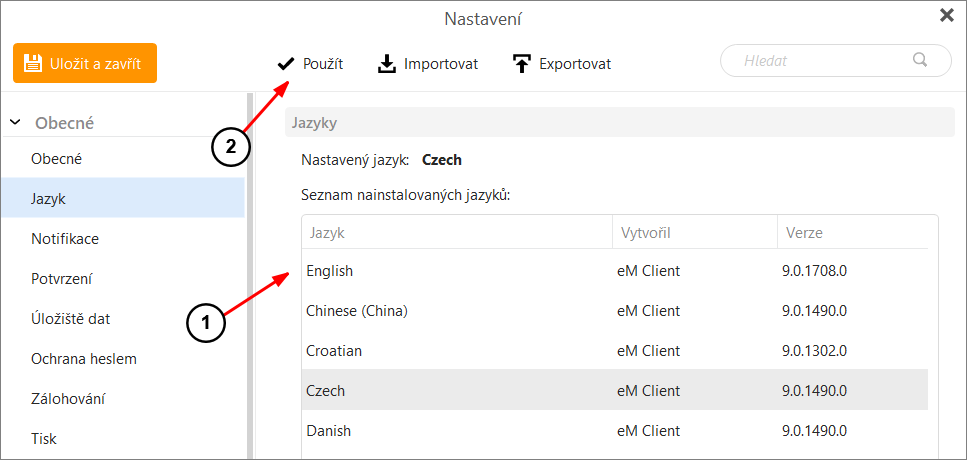Collapse the Obecné section chevron
The height and width of the screenshot is (460, 967).
click(x=15, y=123)
